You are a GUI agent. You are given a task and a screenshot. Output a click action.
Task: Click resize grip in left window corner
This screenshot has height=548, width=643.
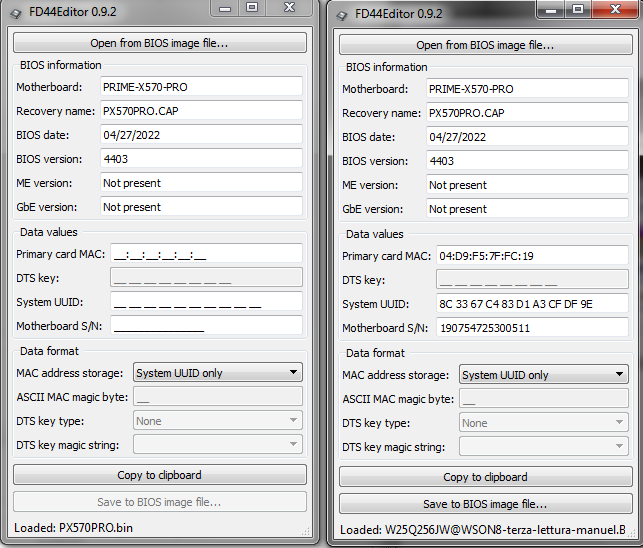306,532
